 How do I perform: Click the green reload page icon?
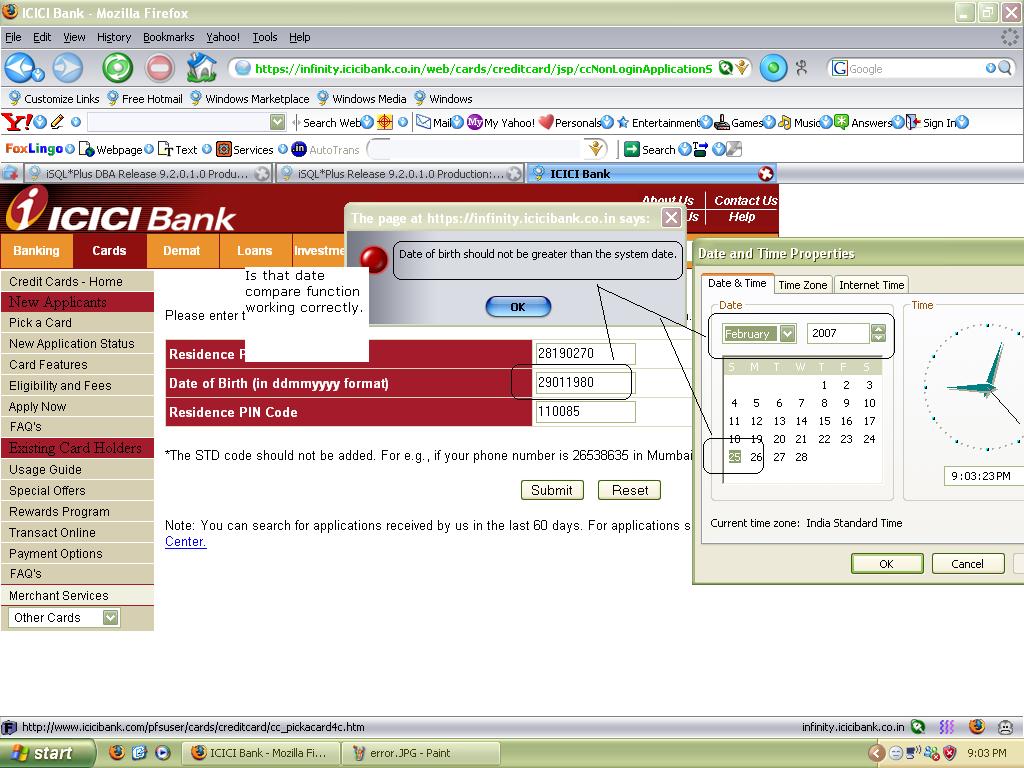[117, 68]
